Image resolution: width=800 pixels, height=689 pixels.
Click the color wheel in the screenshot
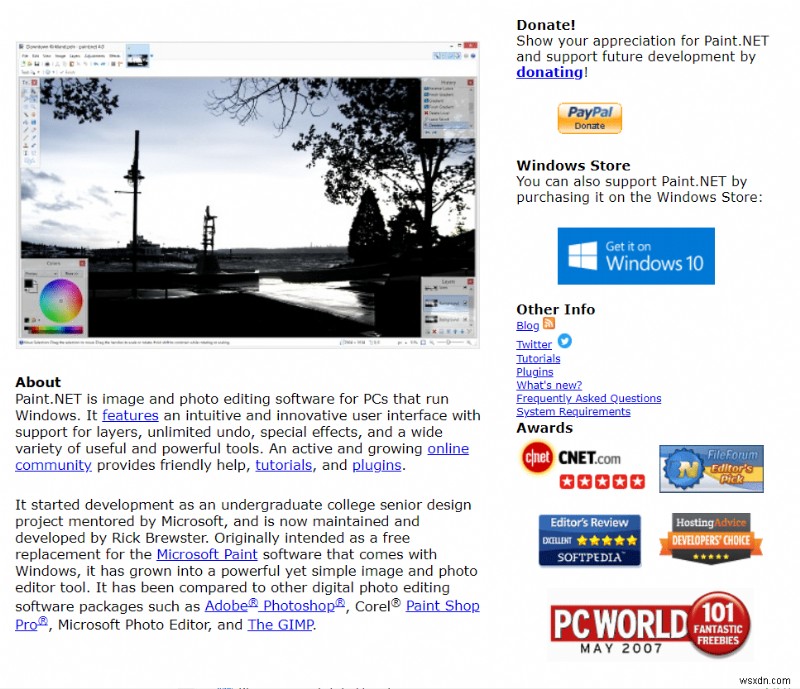click(61, 301)
